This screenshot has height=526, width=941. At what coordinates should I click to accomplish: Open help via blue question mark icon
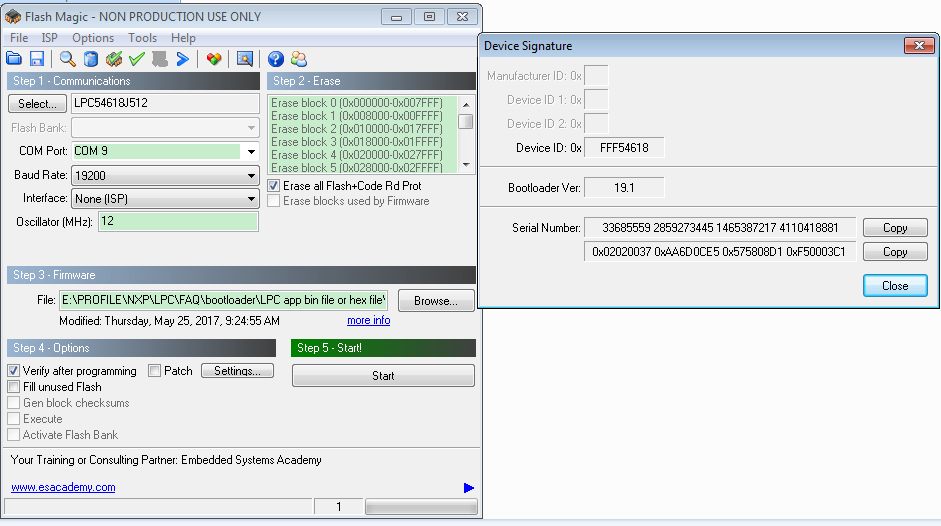coord(275,59)
